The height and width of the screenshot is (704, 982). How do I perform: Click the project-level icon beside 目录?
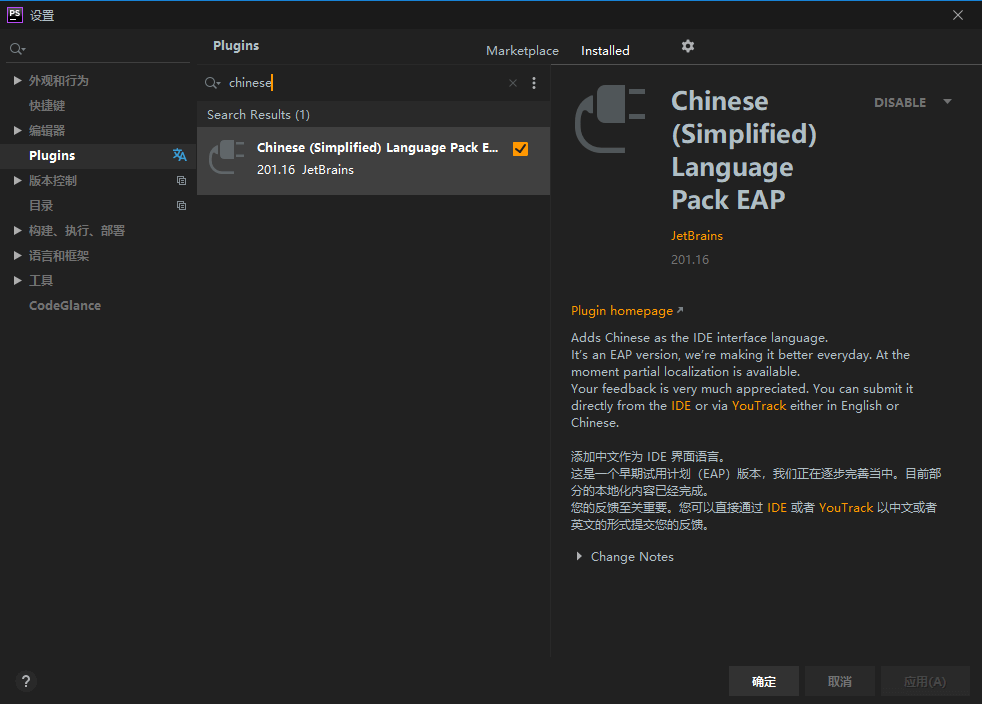182,205
